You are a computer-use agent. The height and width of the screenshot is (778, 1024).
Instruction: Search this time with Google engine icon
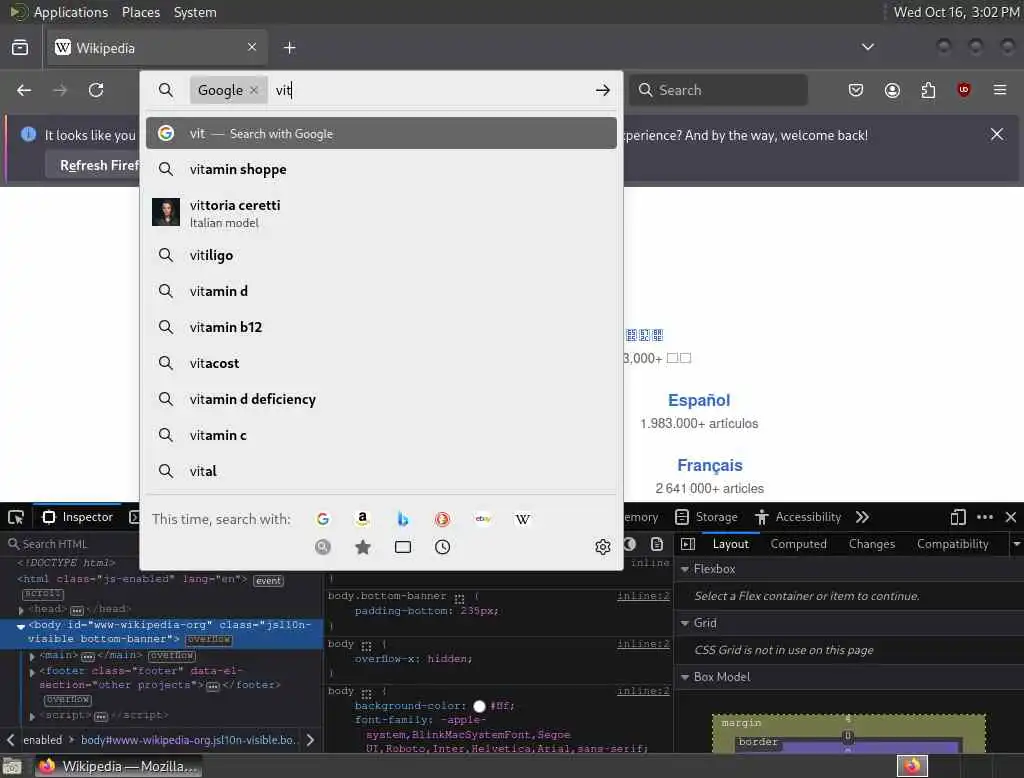pos(323,519)
